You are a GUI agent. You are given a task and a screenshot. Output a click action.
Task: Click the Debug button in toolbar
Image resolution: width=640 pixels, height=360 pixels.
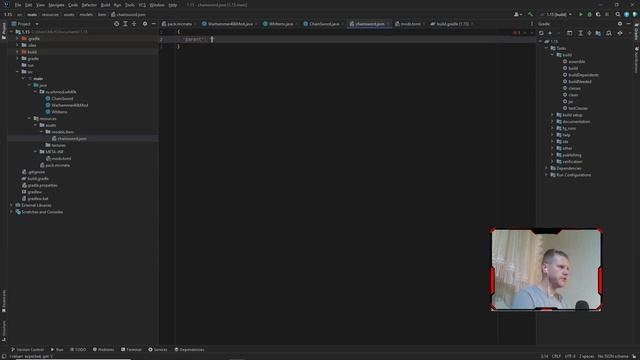coord(589,14)
